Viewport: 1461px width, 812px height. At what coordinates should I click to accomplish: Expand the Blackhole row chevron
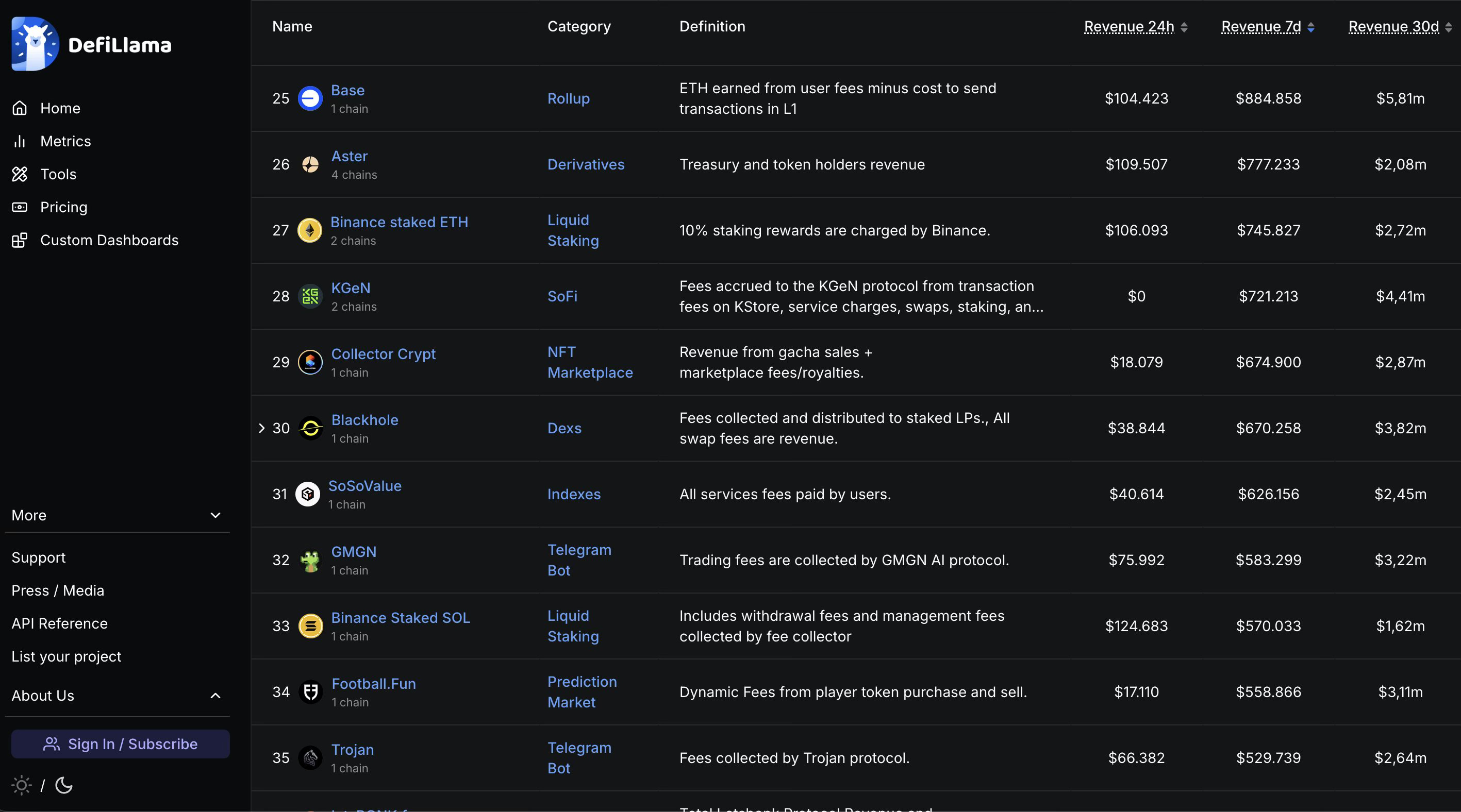(261, 428)
